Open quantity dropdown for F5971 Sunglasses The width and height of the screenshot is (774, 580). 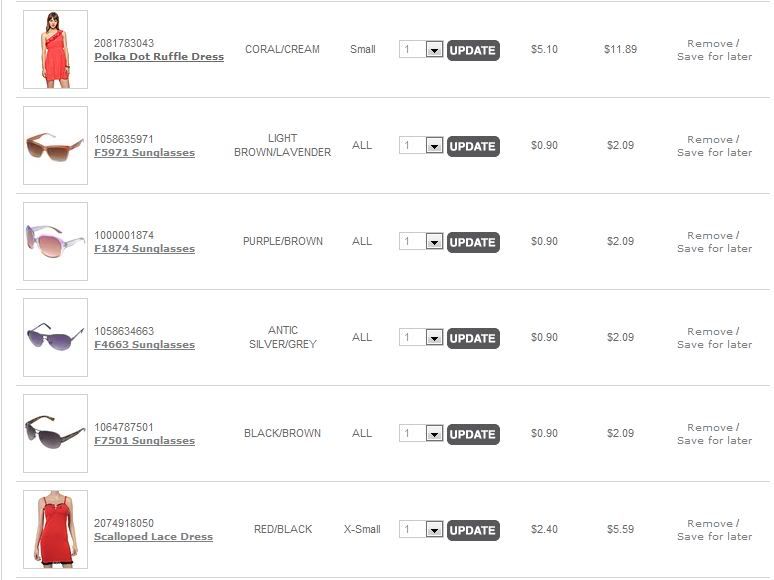pos(434,146)
